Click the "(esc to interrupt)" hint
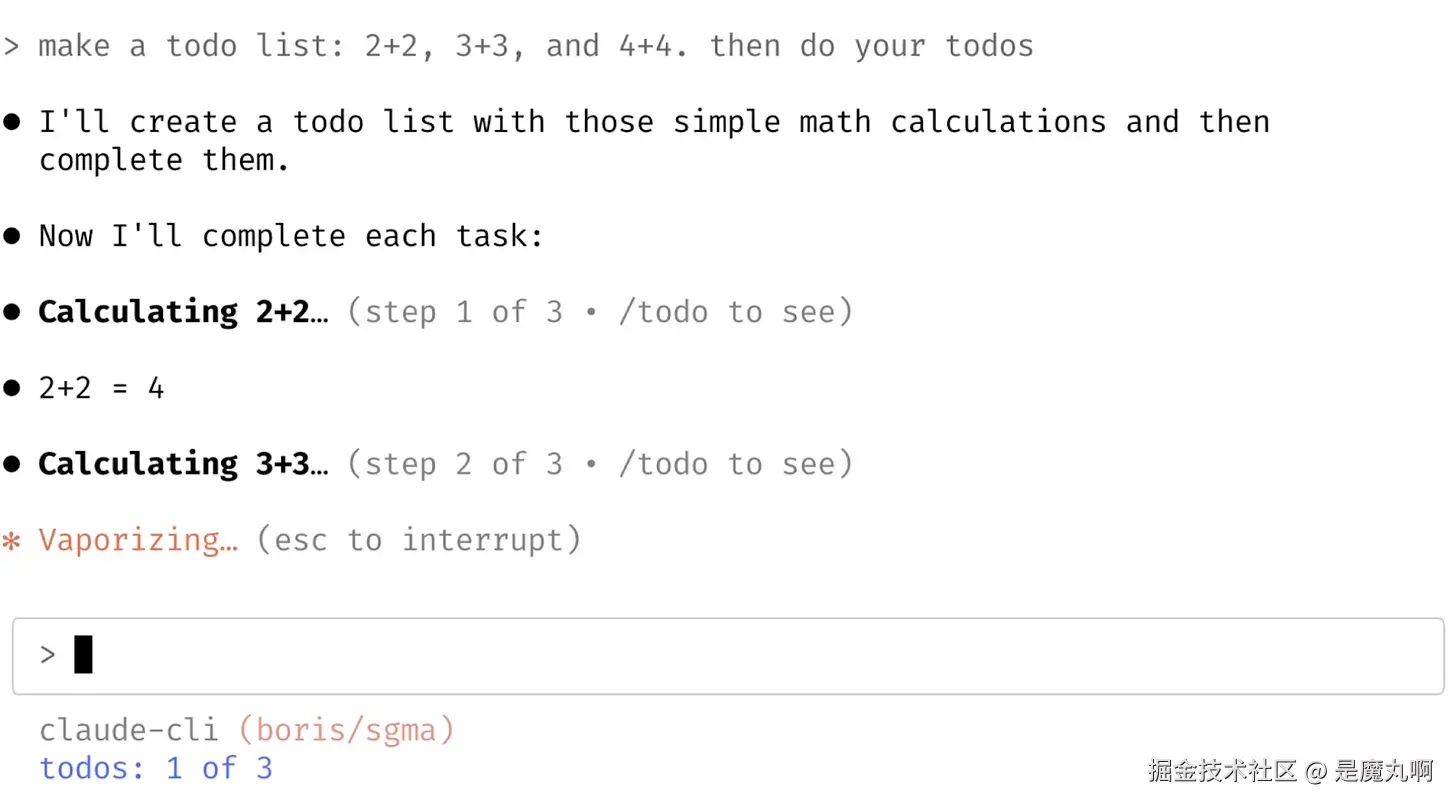This screenshot has height=807, width=1456. tap(418, 540)
